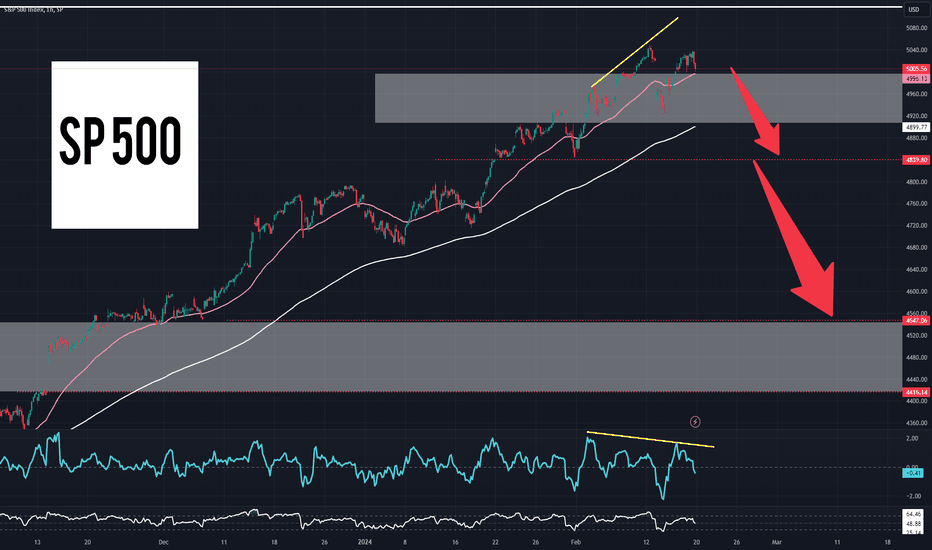Click the 5040.00 price scale tick
Screen dimensions: 932x550
tap(917, 50)
